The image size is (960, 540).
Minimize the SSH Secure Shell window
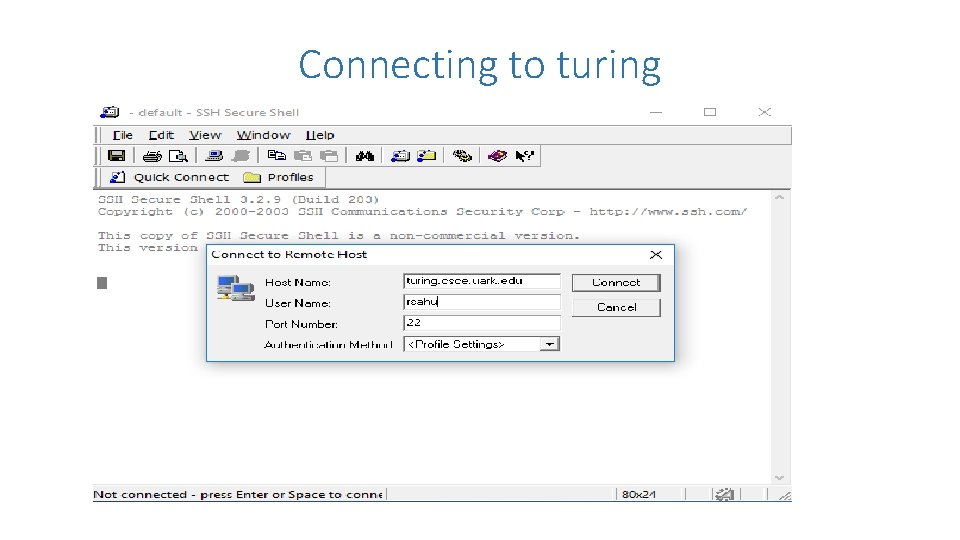coord(656,112)
